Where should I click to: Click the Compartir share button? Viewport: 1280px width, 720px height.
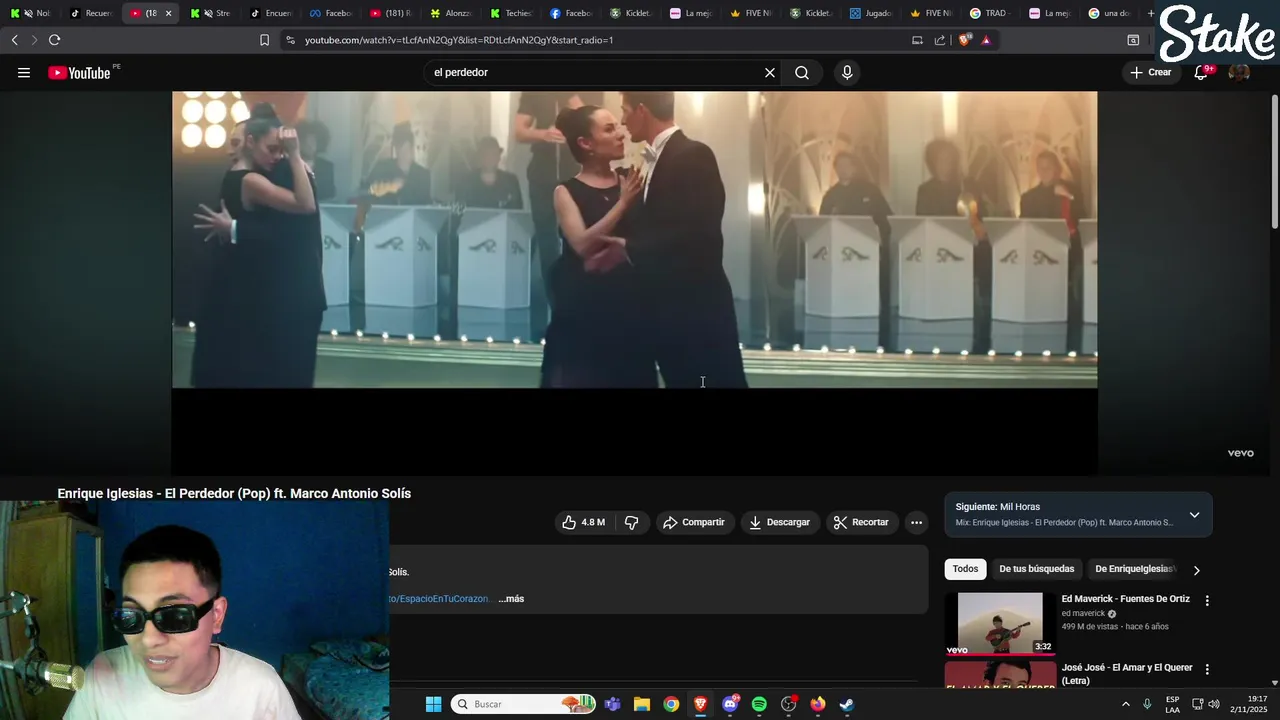(694, 522)
